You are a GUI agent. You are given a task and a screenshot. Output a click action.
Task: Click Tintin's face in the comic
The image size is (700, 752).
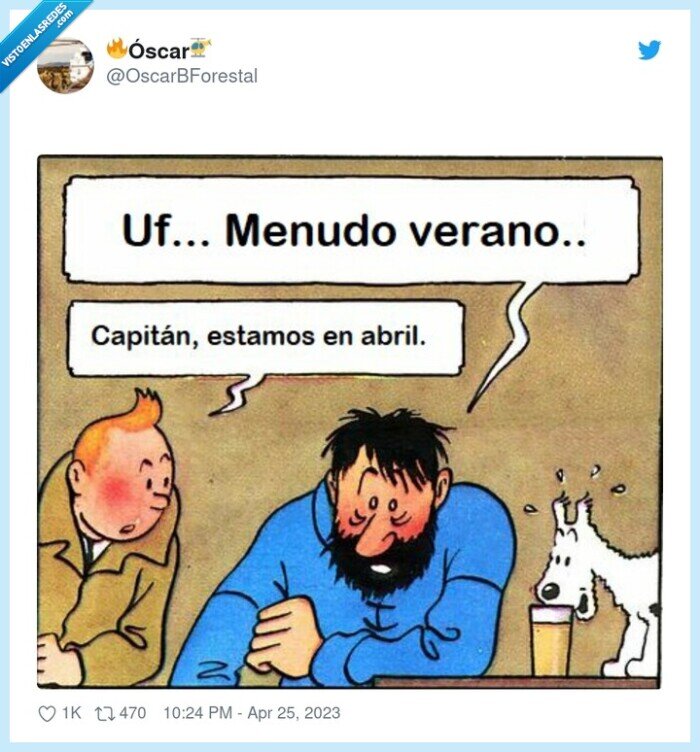[129, 484]
